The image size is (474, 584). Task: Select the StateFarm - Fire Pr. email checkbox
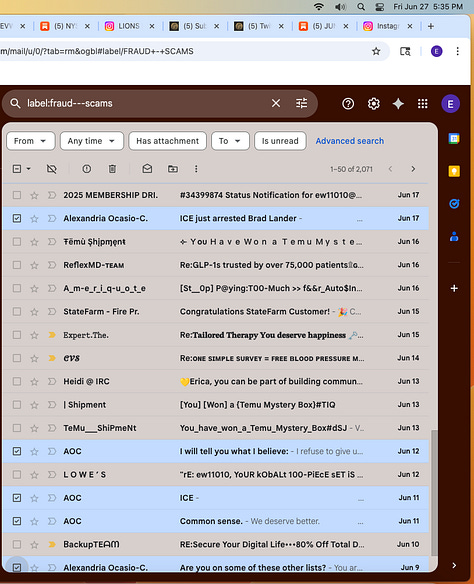pyautogui.click(x=17, y=311)
